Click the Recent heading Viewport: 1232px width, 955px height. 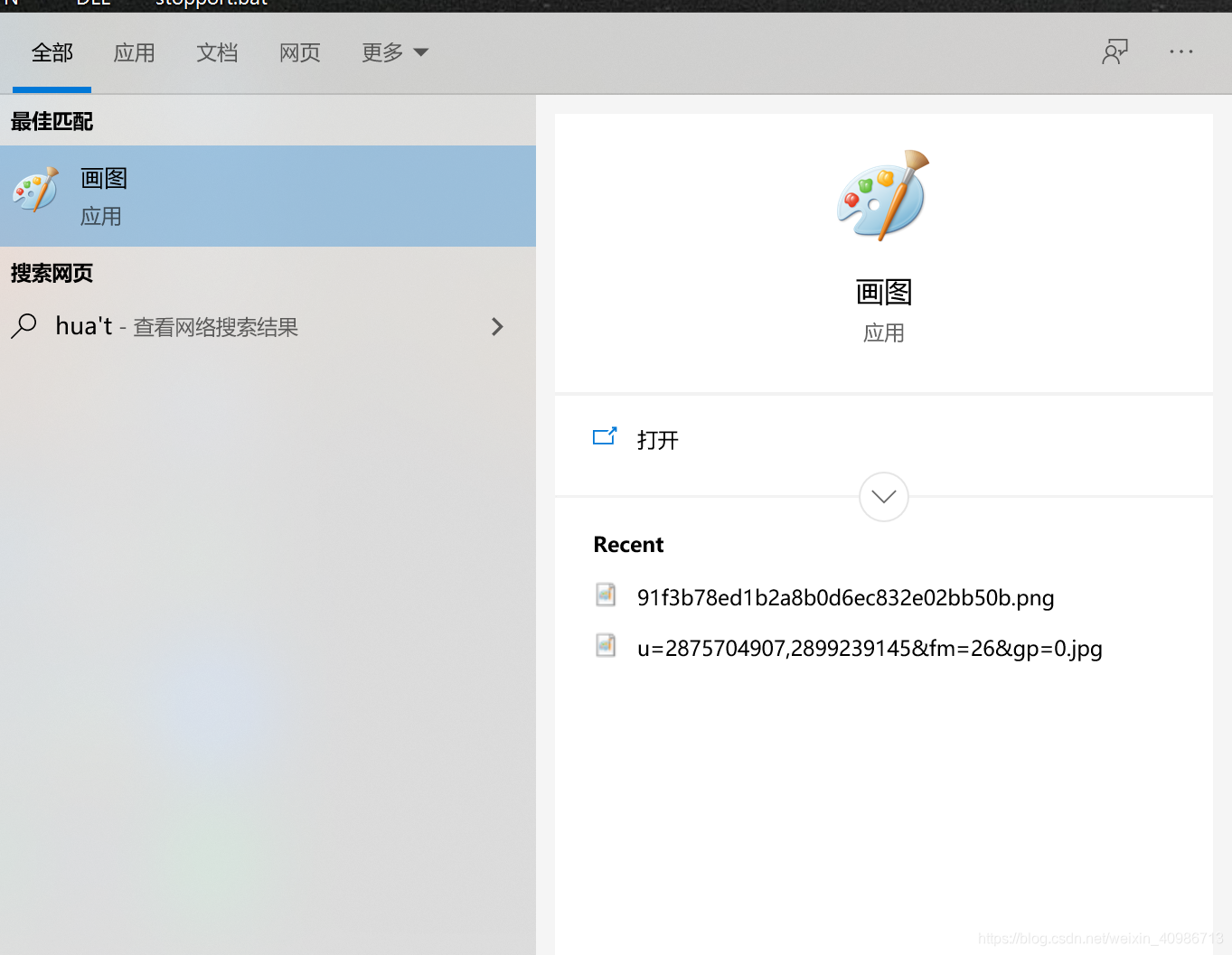[628, 545]
